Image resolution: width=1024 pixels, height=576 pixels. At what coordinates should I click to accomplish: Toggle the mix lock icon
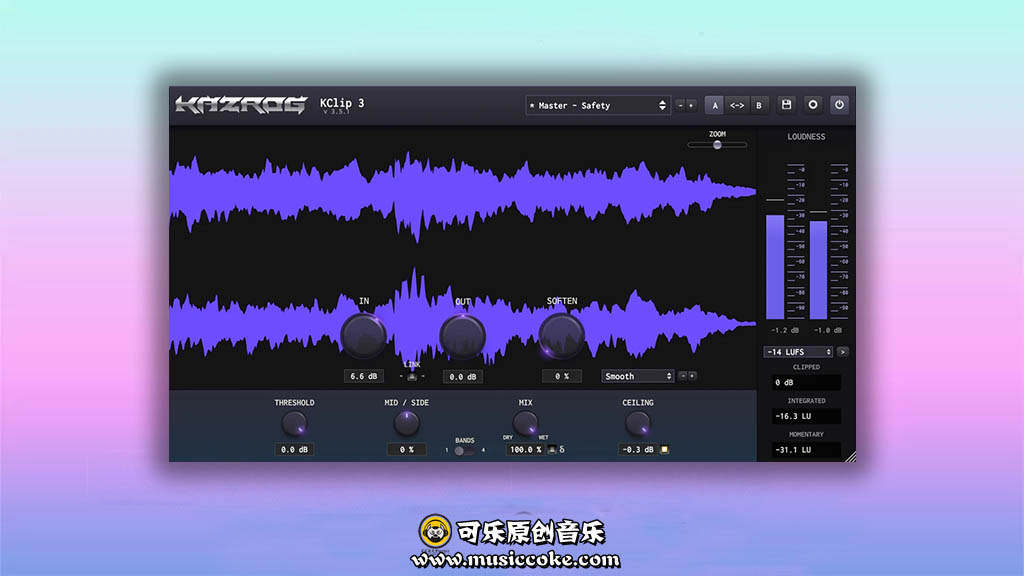coord(552,449)
